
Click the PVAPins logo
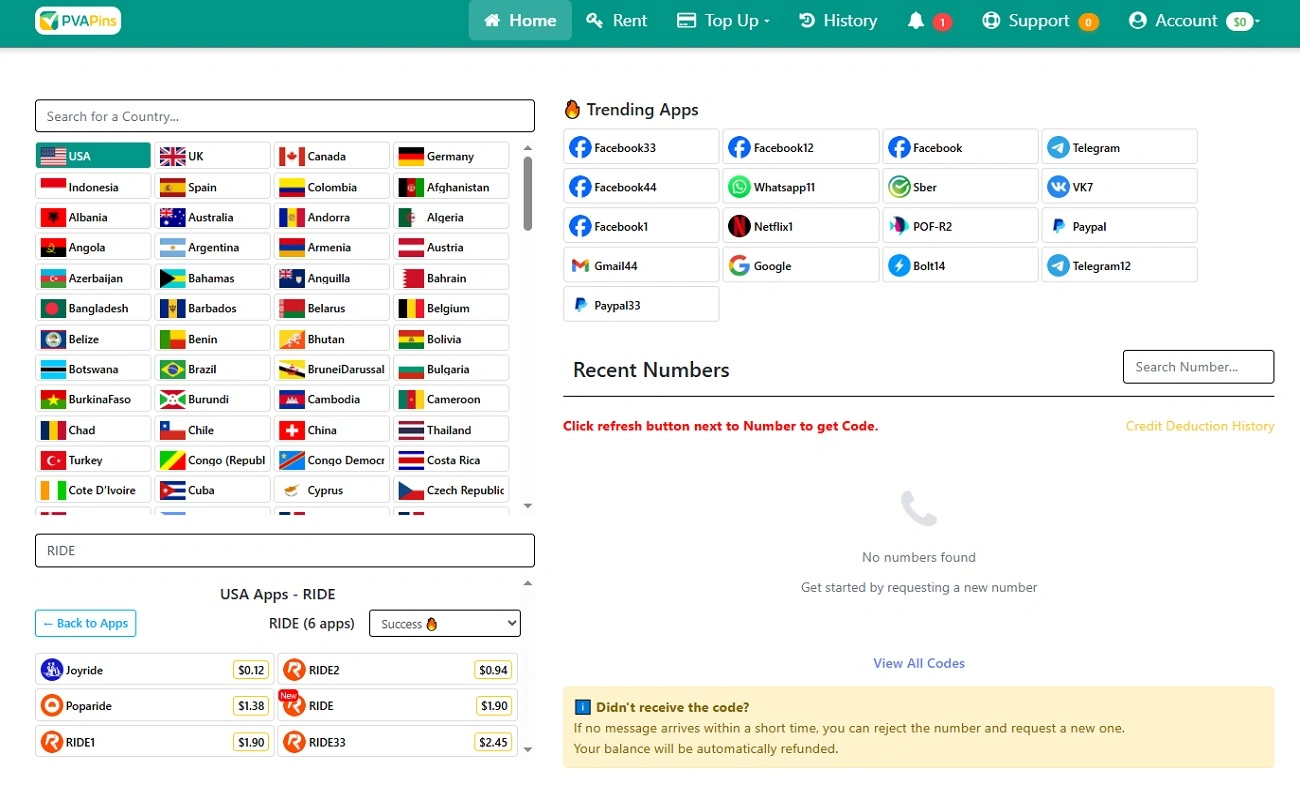coord(78,20)
